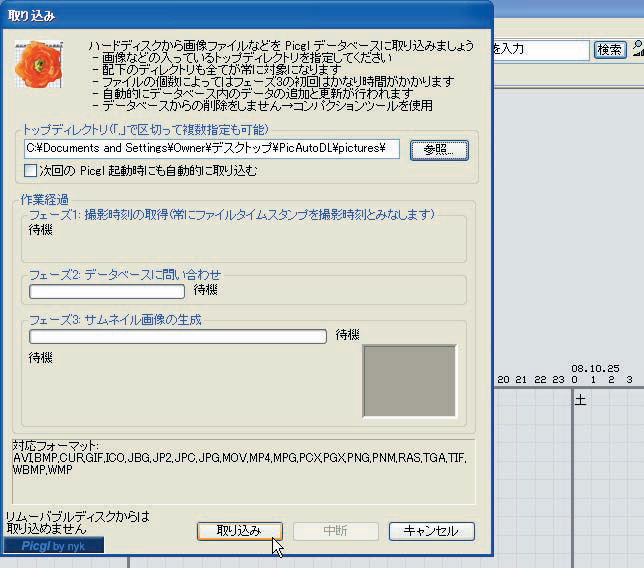Focus the search input field behind dialog
Image resolution: width=644 pixels, height=568 pixels.
coord(541,50)
